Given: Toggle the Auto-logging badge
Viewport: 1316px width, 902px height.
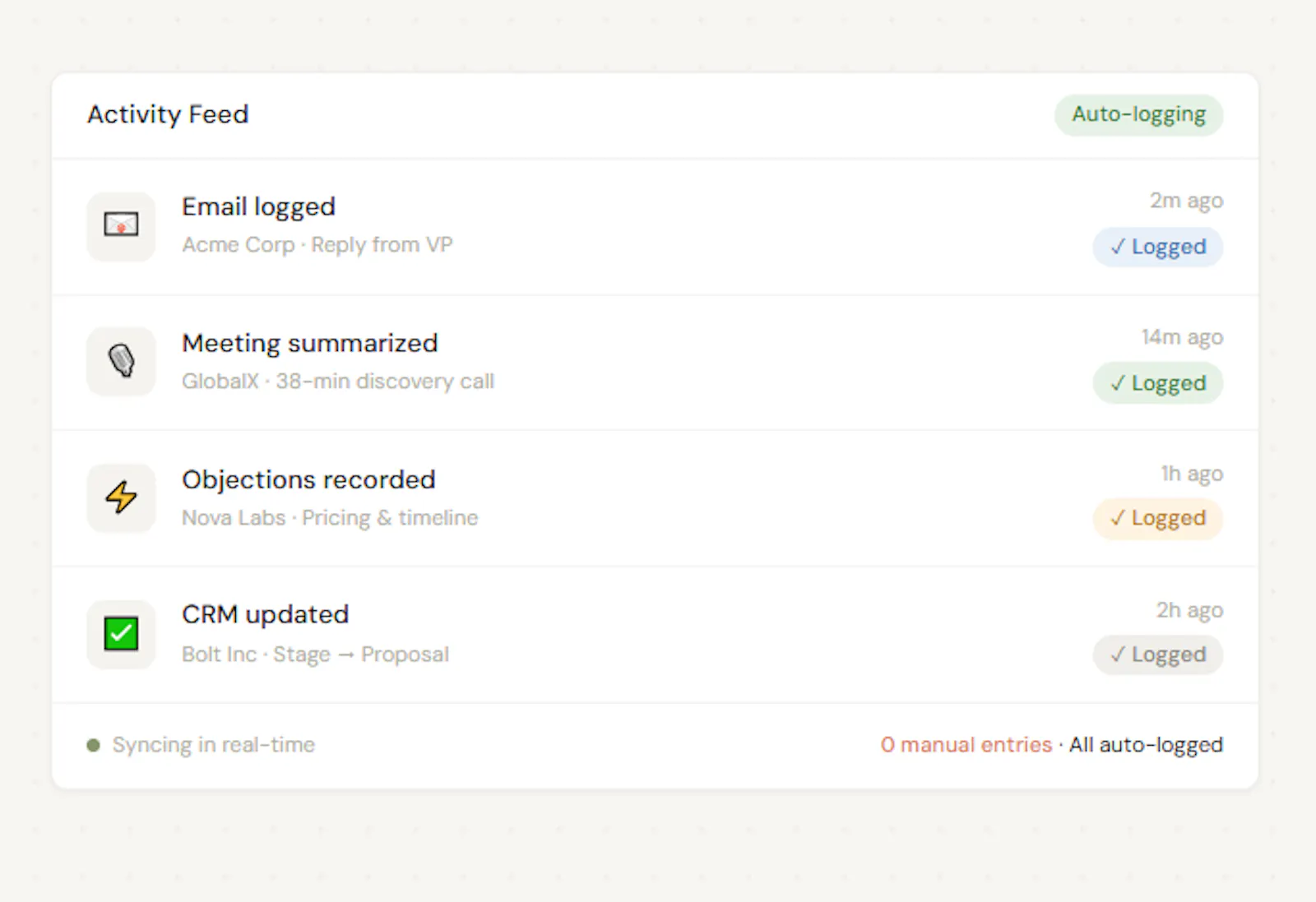Looking at the screenshot, I should [x=1138, y=114].
